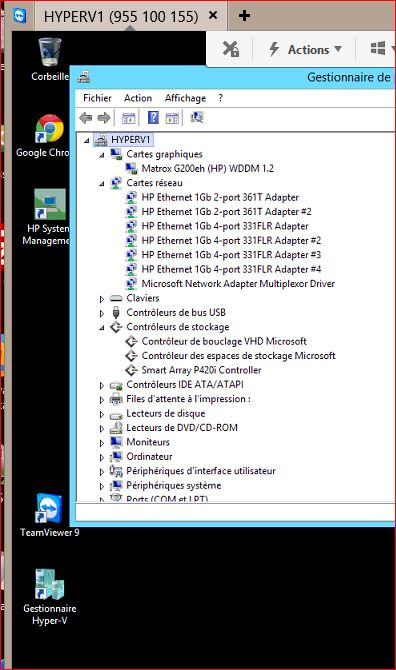
Task: Select Matrox G200eh (HP) WDDM 1.2
Action: pos(207,168)
